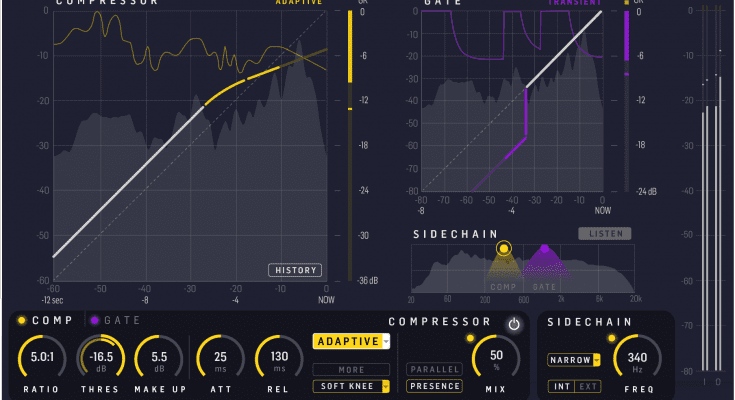Click the Mix knob at 50%

[x=493, y=358]
